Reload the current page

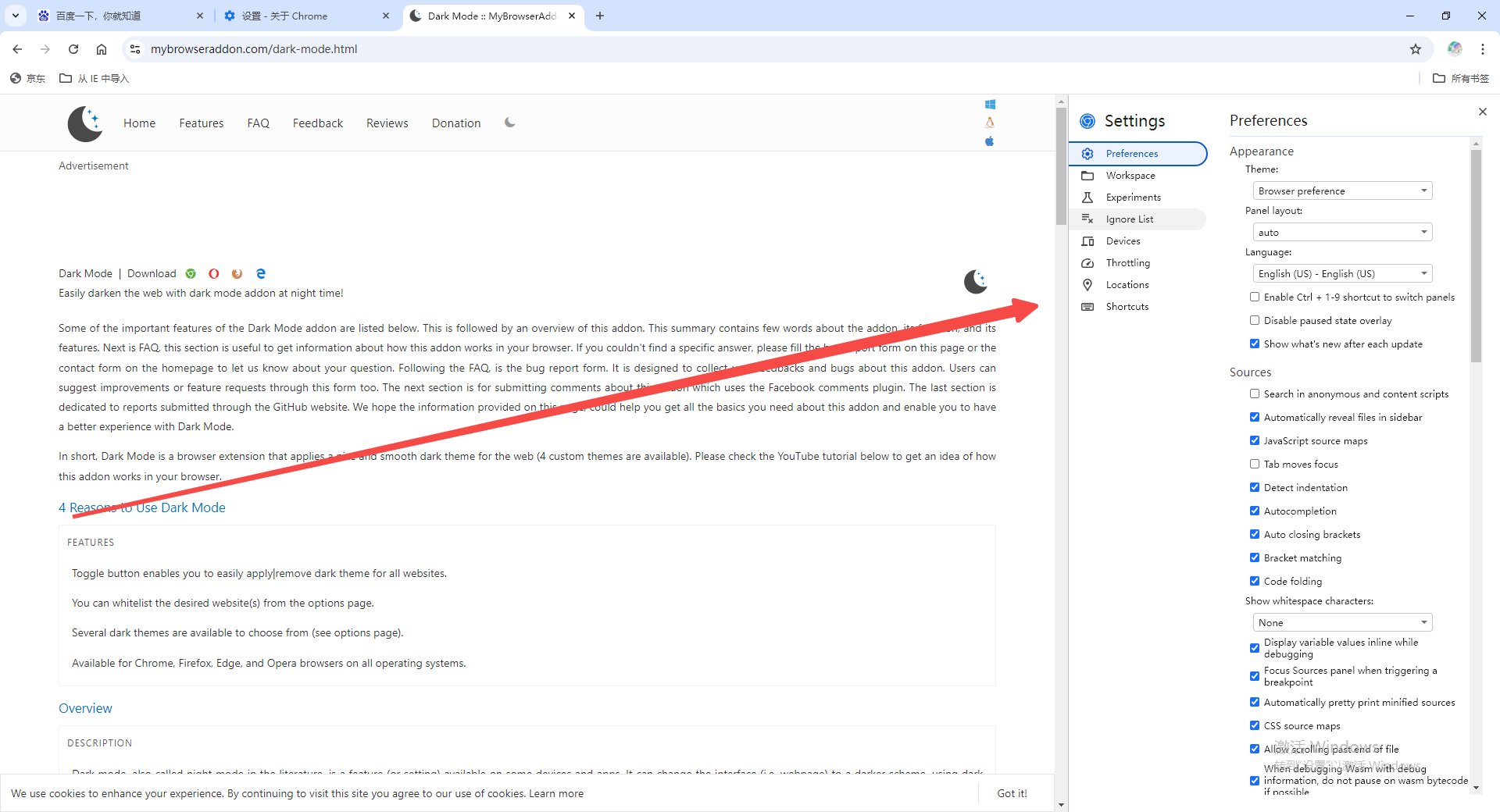[x=73, y=49]
